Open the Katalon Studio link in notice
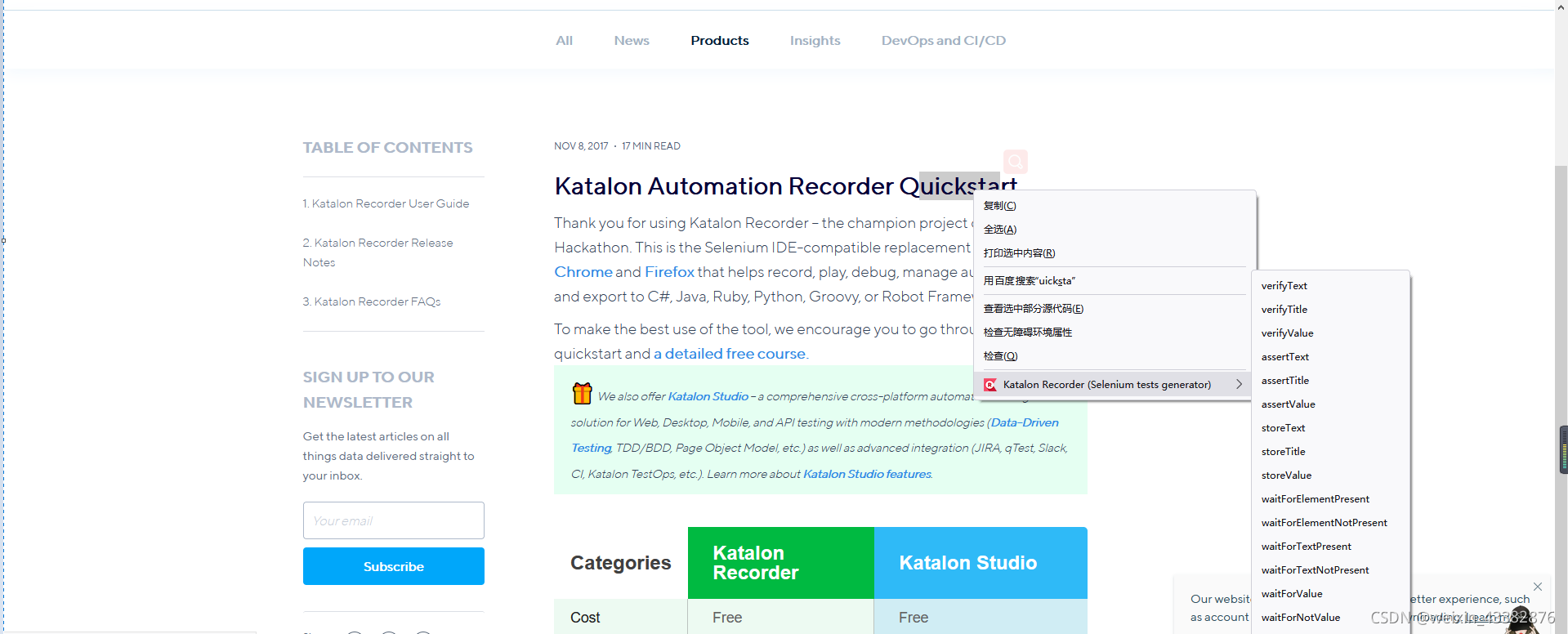Screen dimensions: 1568x634 (708, 396)
